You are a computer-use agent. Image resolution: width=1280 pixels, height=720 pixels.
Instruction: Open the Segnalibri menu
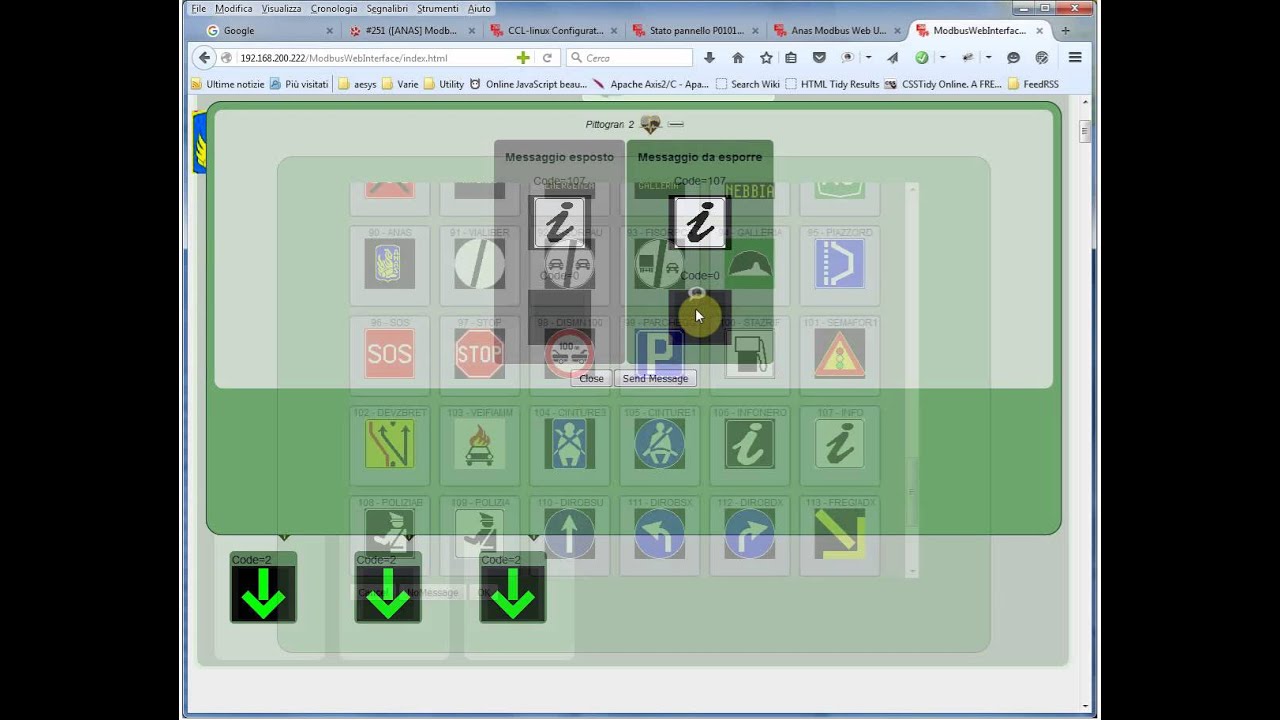tap(387, 9)
